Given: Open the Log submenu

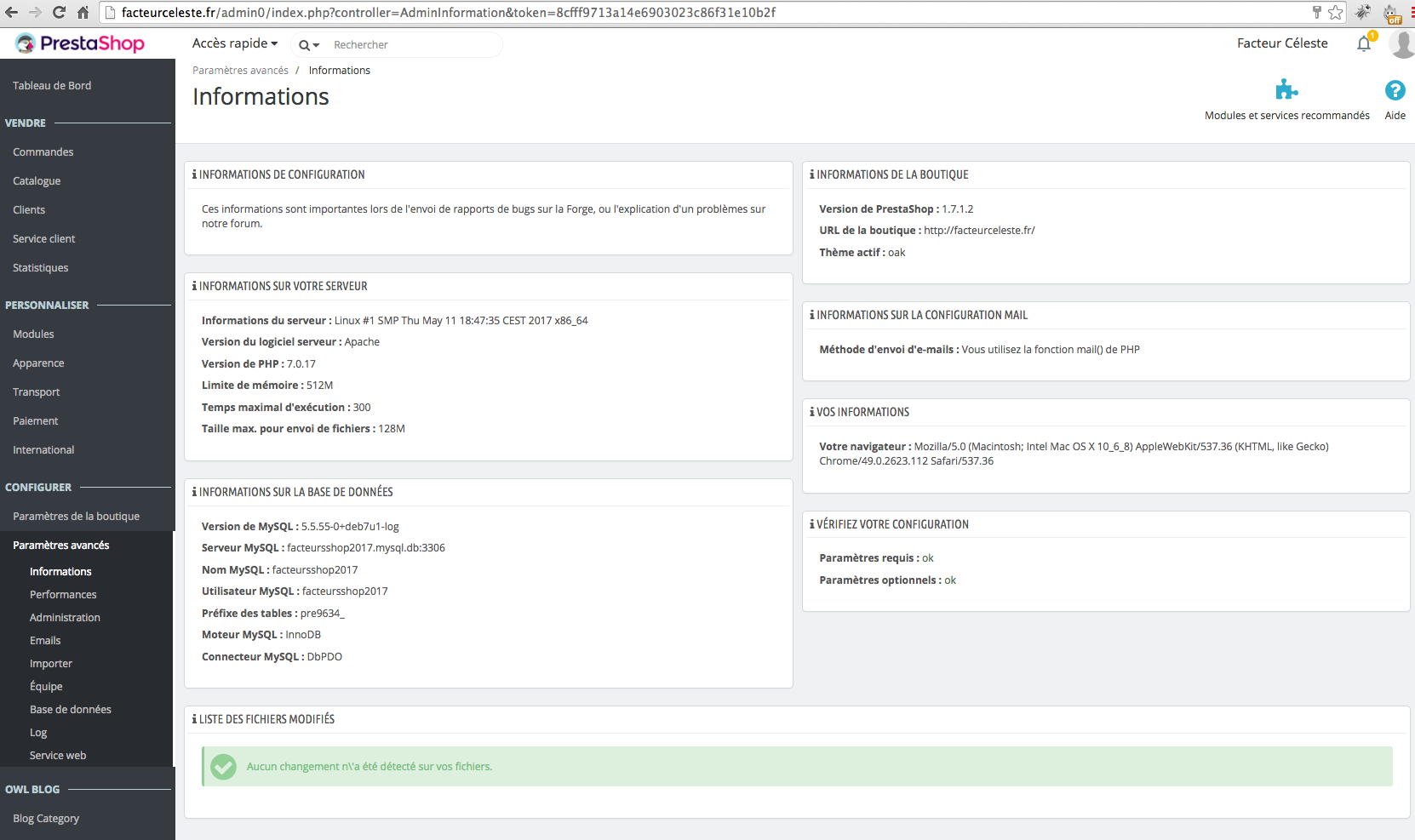Looking at the screenshot, I should [x=38, y=733].
